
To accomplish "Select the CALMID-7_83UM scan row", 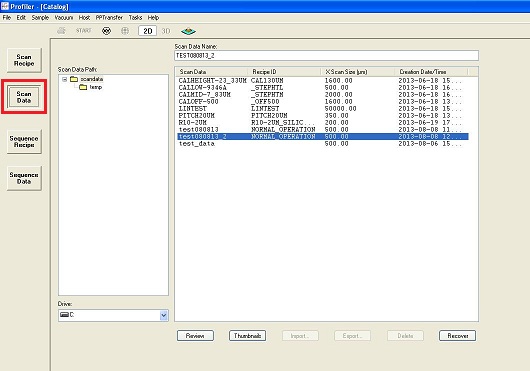I will pos(323,95).
